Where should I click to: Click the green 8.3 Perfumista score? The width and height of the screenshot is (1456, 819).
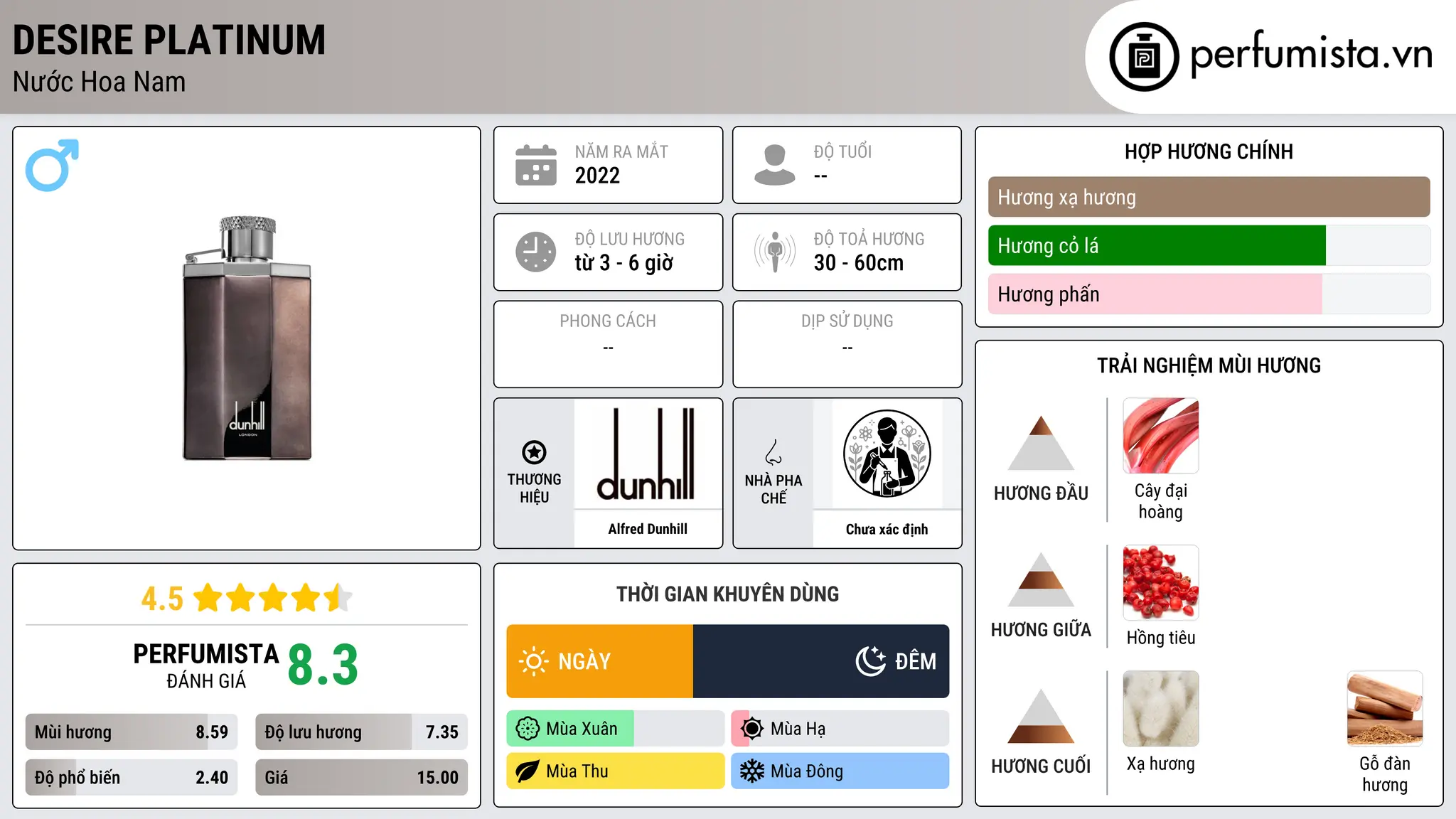point(323,665)
